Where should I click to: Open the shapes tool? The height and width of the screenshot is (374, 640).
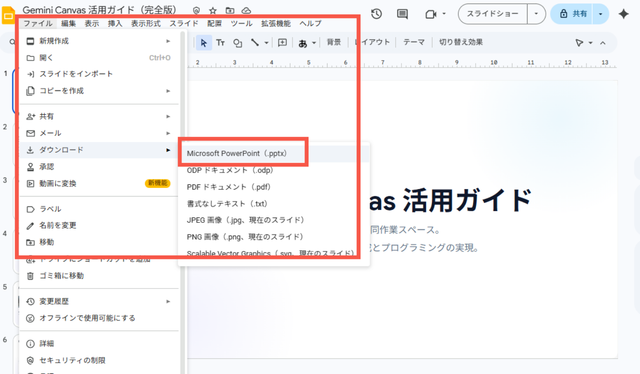pyautogui.click(x=238, y=42)
